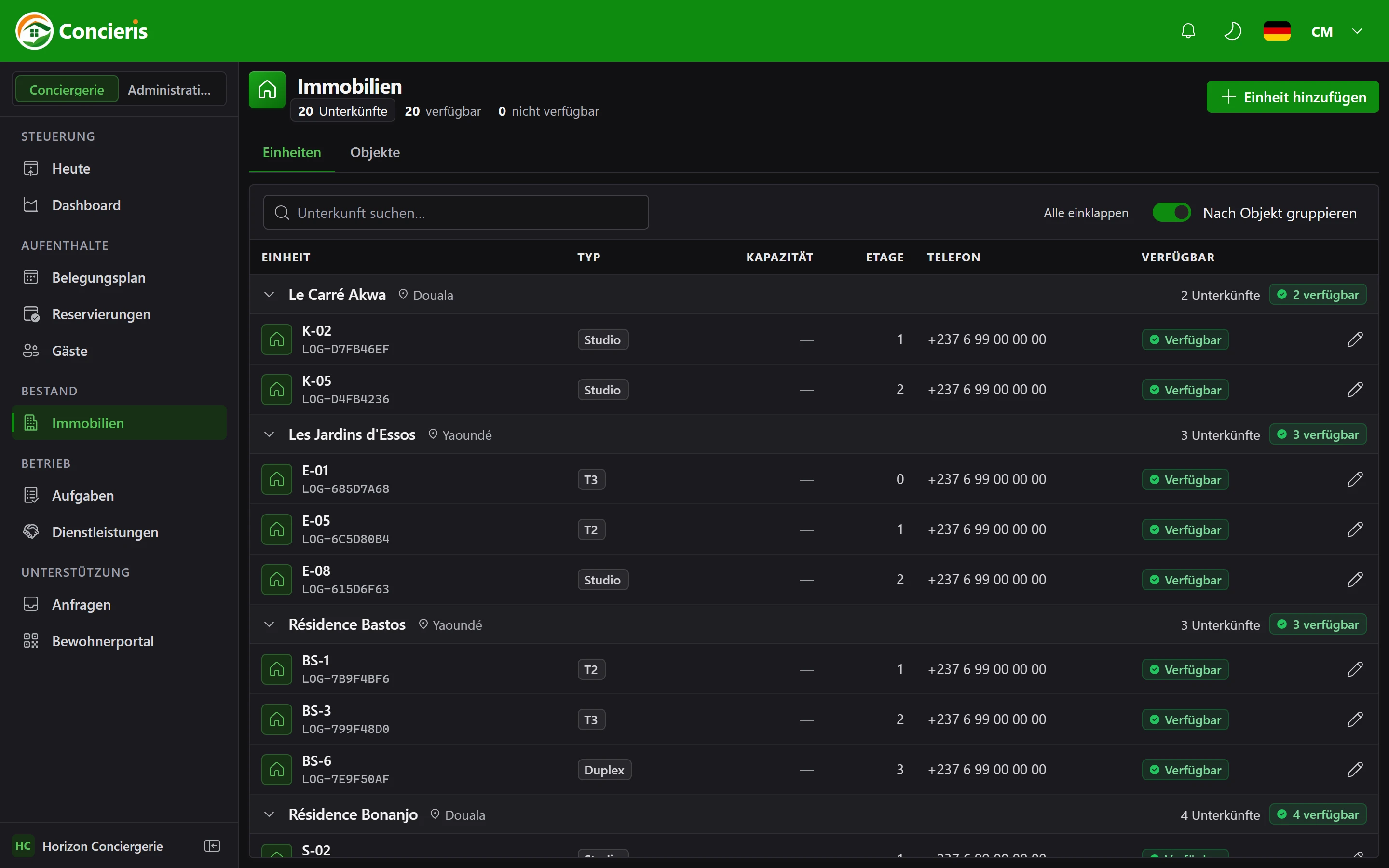Toggle dark mode moon icon
The image size is (1389, 868).
tap(1232, 31)
